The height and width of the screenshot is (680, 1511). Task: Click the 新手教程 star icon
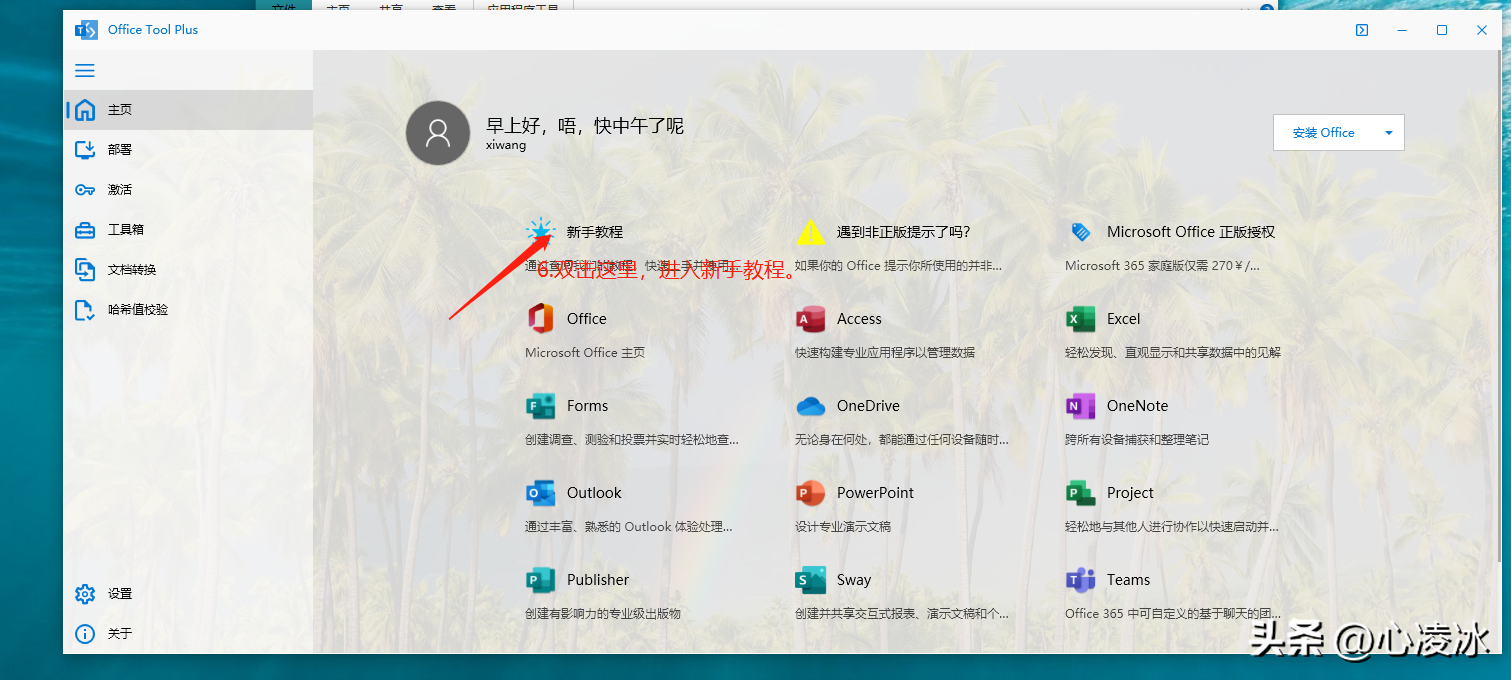(541, 232)
